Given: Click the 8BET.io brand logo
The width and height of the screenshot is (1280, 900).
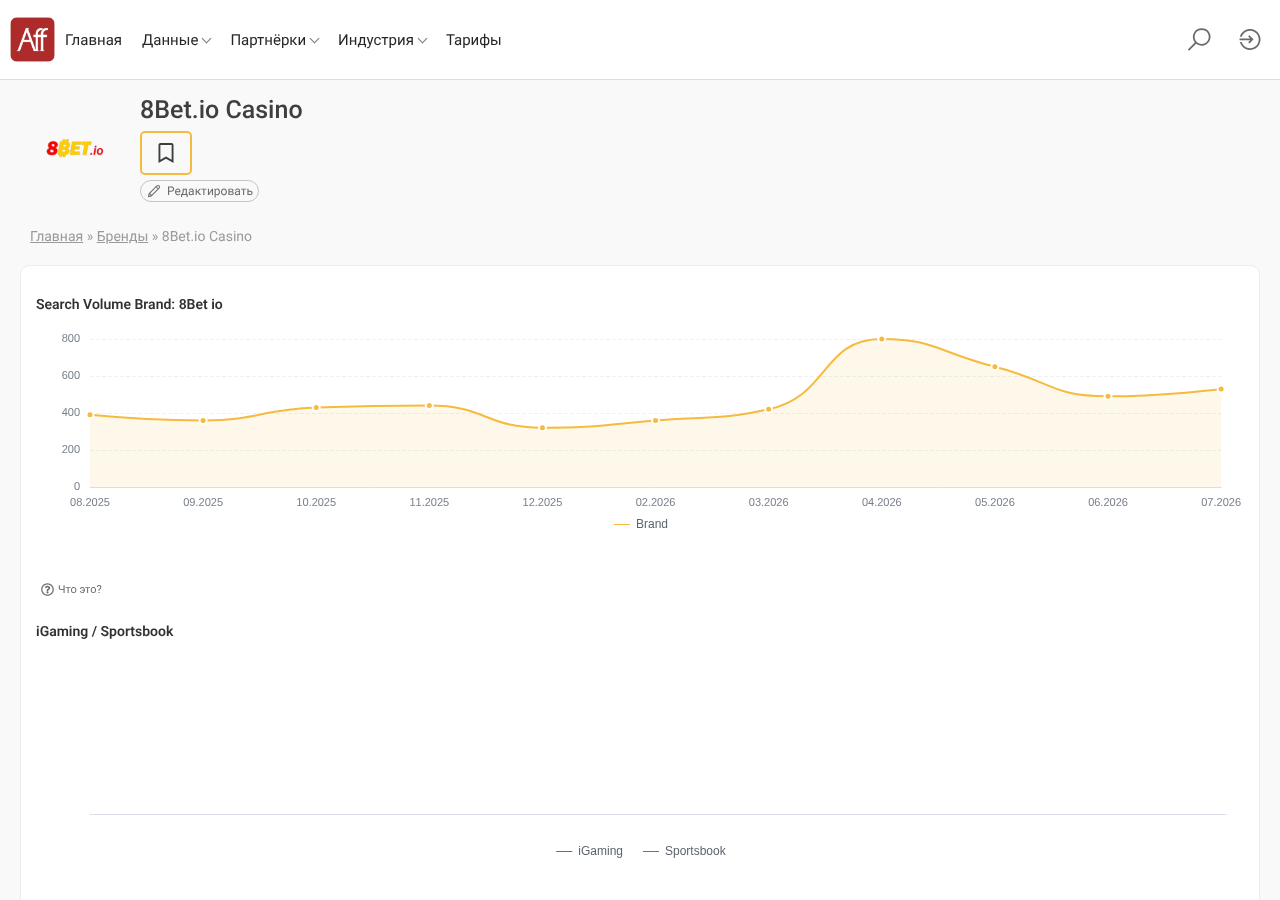Looking at the screenshot, I should tap(75, 148).
